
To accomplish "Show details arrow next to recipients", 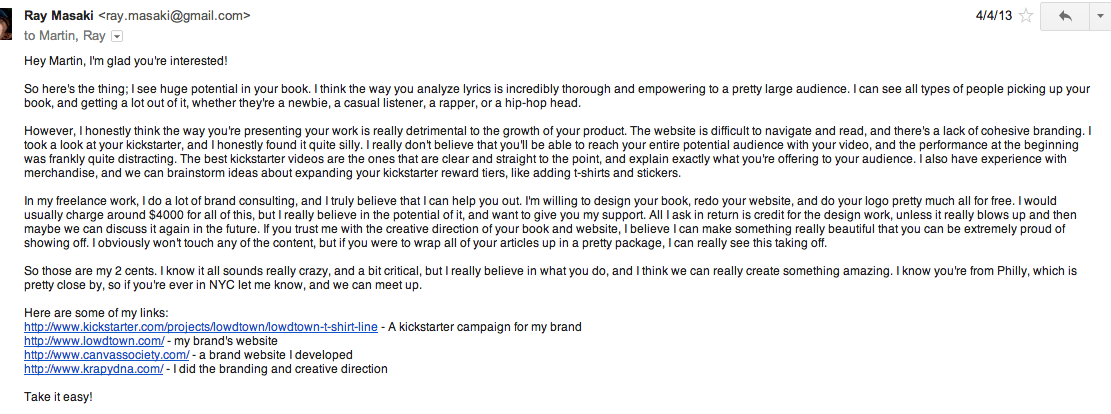I will pyautogui.click(x=117, y=35).
